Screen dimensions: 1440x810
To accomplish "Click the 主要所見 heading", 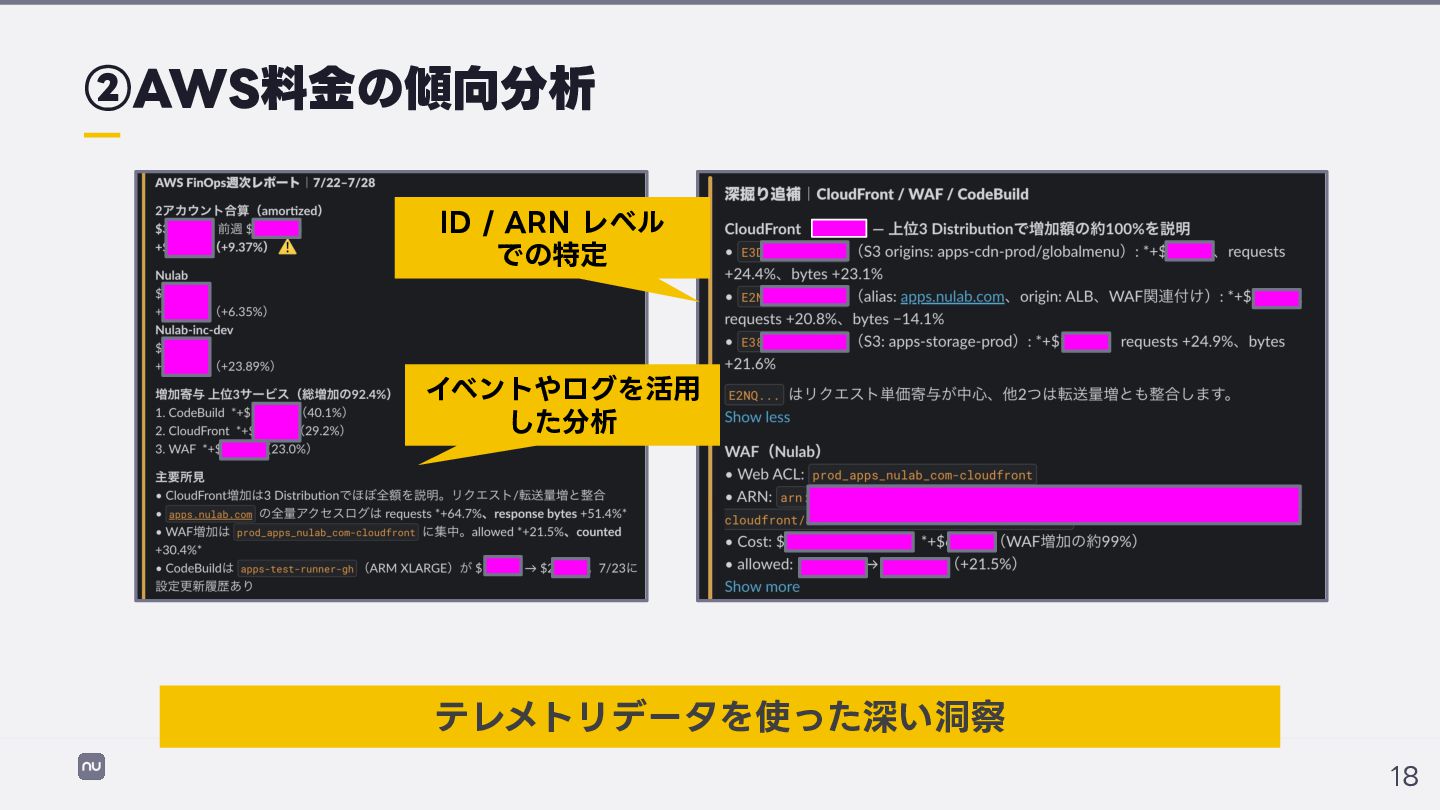I will click(x=181, y=476).
